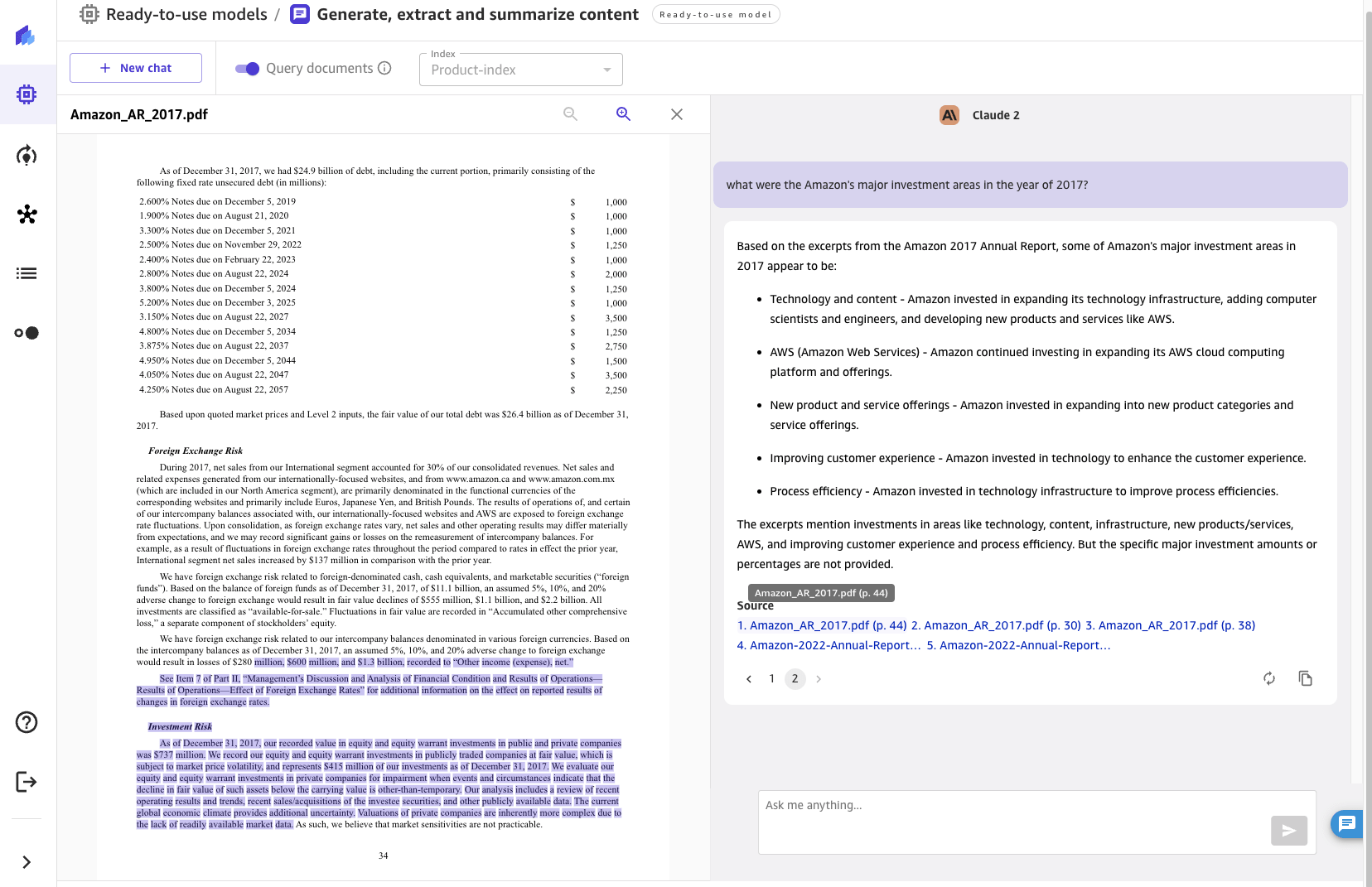Select response page 2
This screenshot has width=1372, height=887.
(x=795, y=679)
